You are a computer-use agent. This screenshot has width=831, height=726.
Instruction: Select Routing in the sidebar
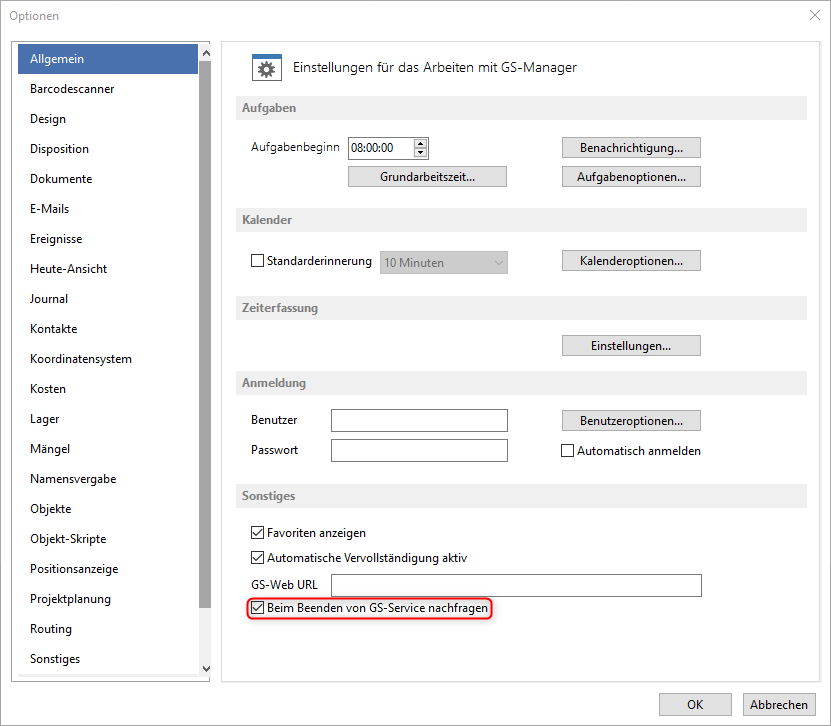coord(108,629)
